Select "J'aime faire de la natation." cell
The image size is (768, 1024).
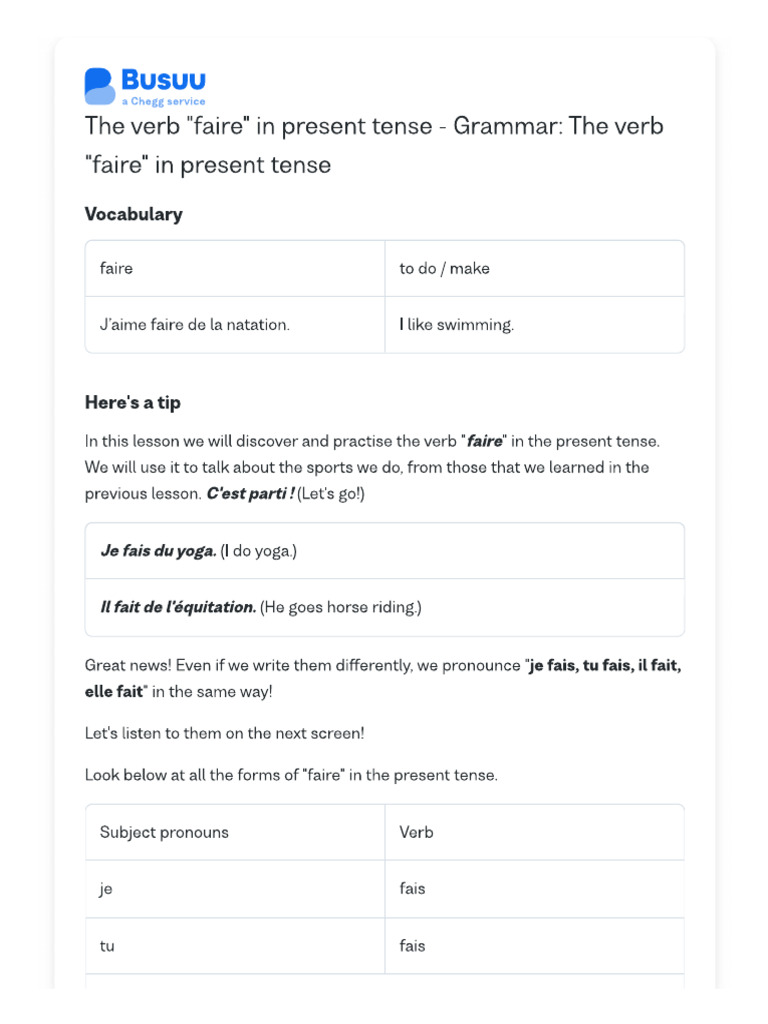(x=194, y=325)
